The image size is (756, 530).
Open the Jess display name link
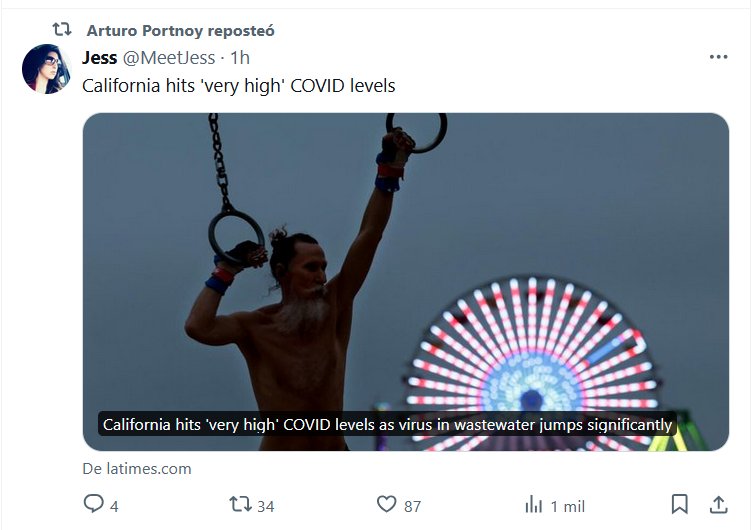99,58
